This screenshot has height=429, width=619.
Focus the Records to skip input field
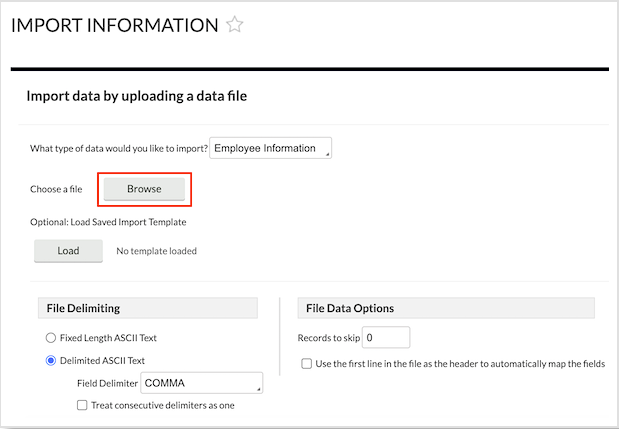385,338
